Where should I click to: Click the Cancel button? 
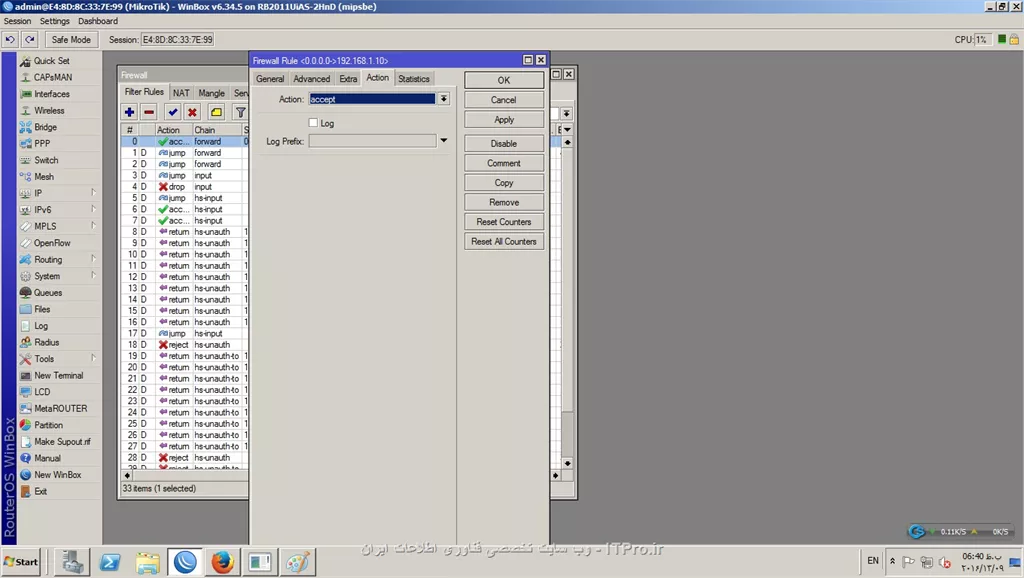pos(504,100)
